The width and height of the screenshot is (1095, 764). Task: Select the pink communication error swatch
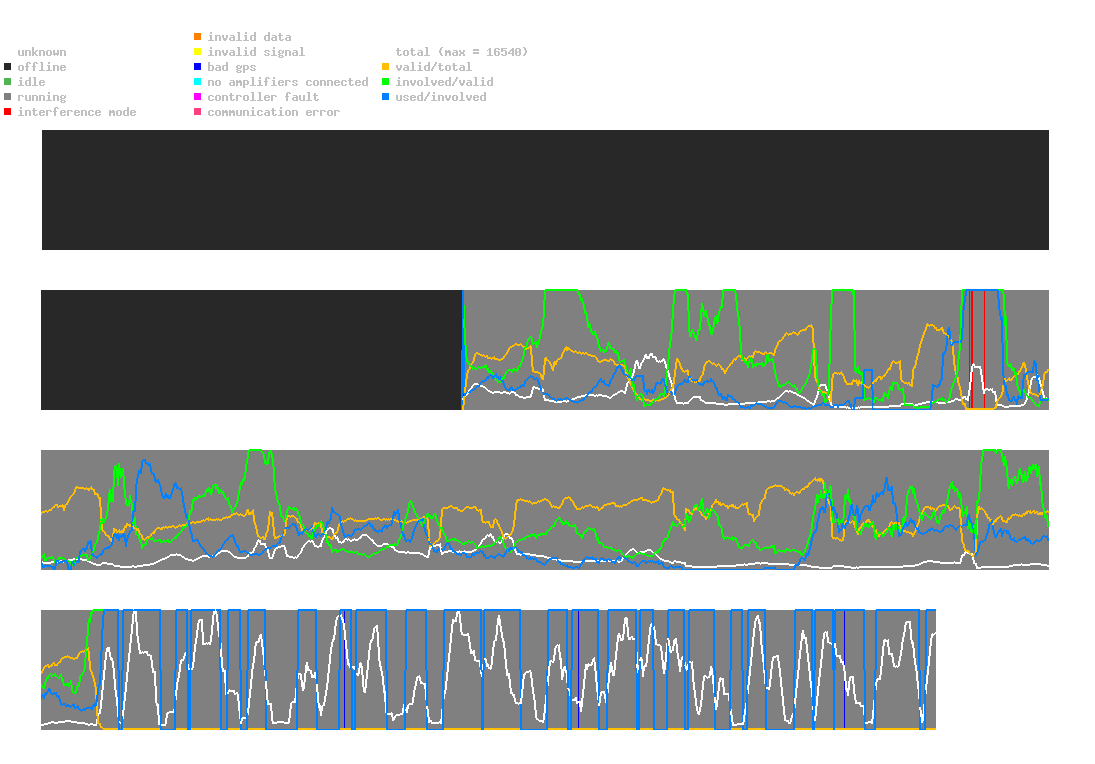tap(198, 112)
